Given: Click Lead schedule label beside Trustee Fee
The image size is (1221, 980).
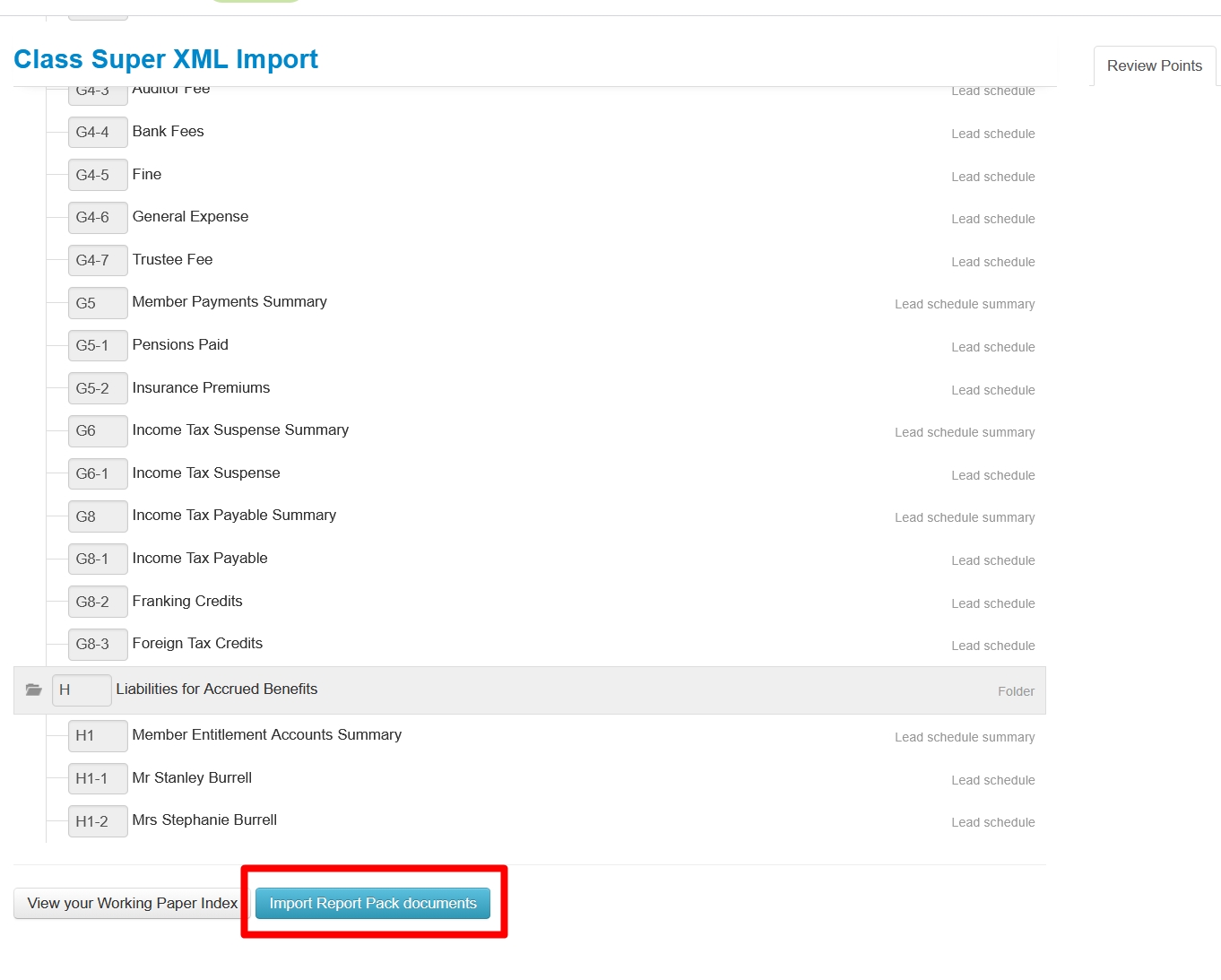Looking at the screenshot, I should 993,262.
